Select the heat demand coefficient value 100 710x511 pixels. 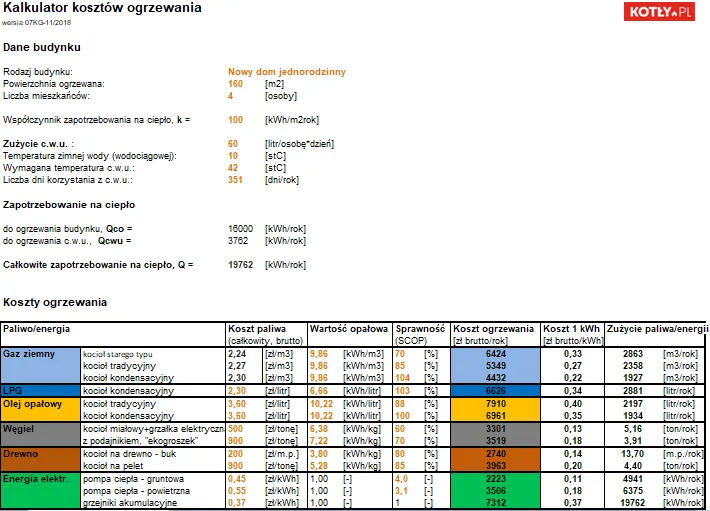235,119
